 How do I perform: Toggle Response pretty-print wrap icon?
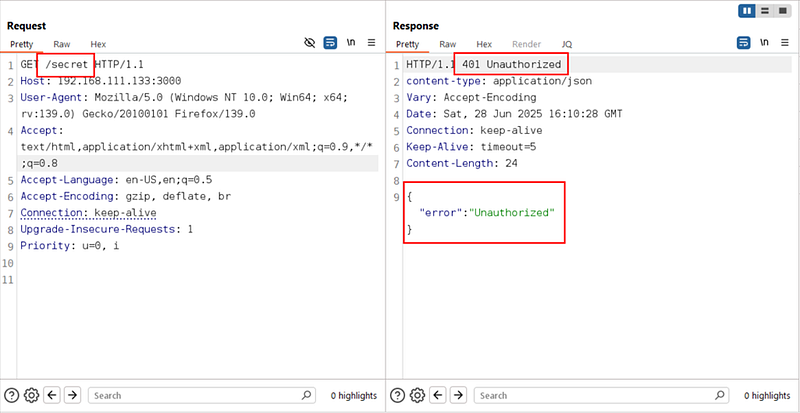743,43
